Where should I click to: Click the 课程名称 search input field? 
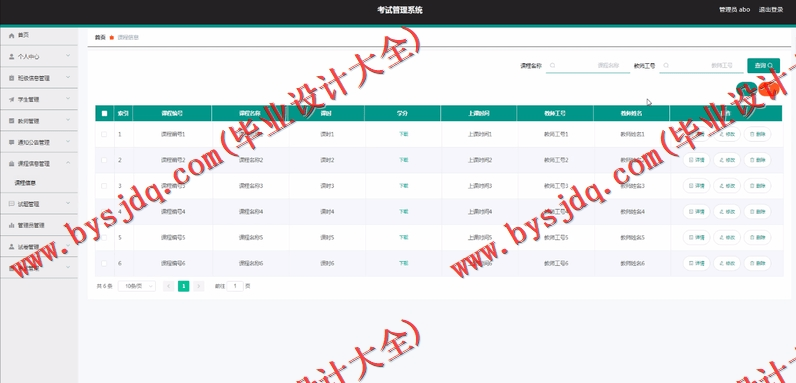click(x=588, y=66)
